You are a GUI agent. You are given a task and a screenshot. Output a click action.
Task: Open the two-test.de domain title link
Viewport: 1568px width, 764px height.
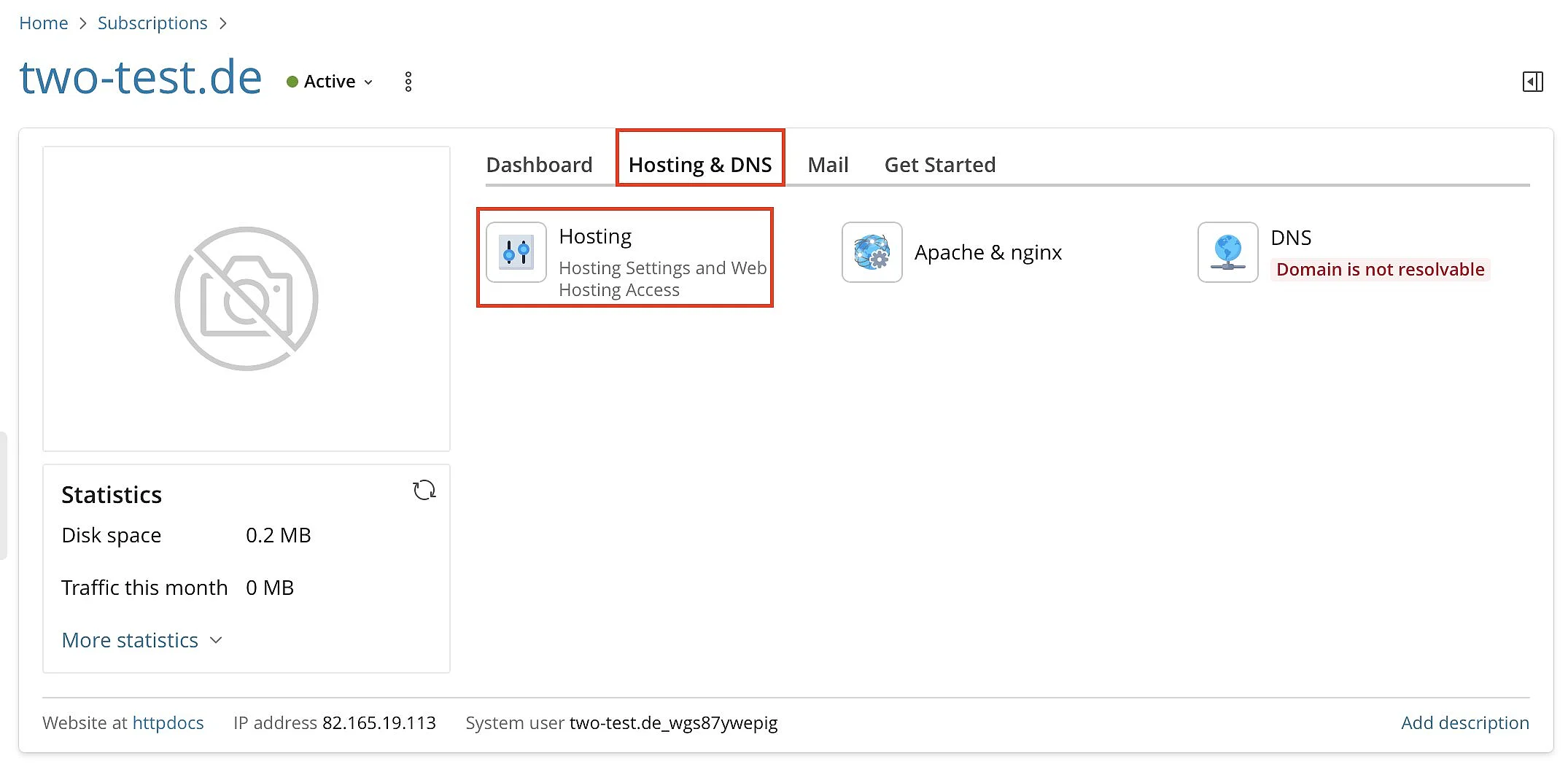141,77
